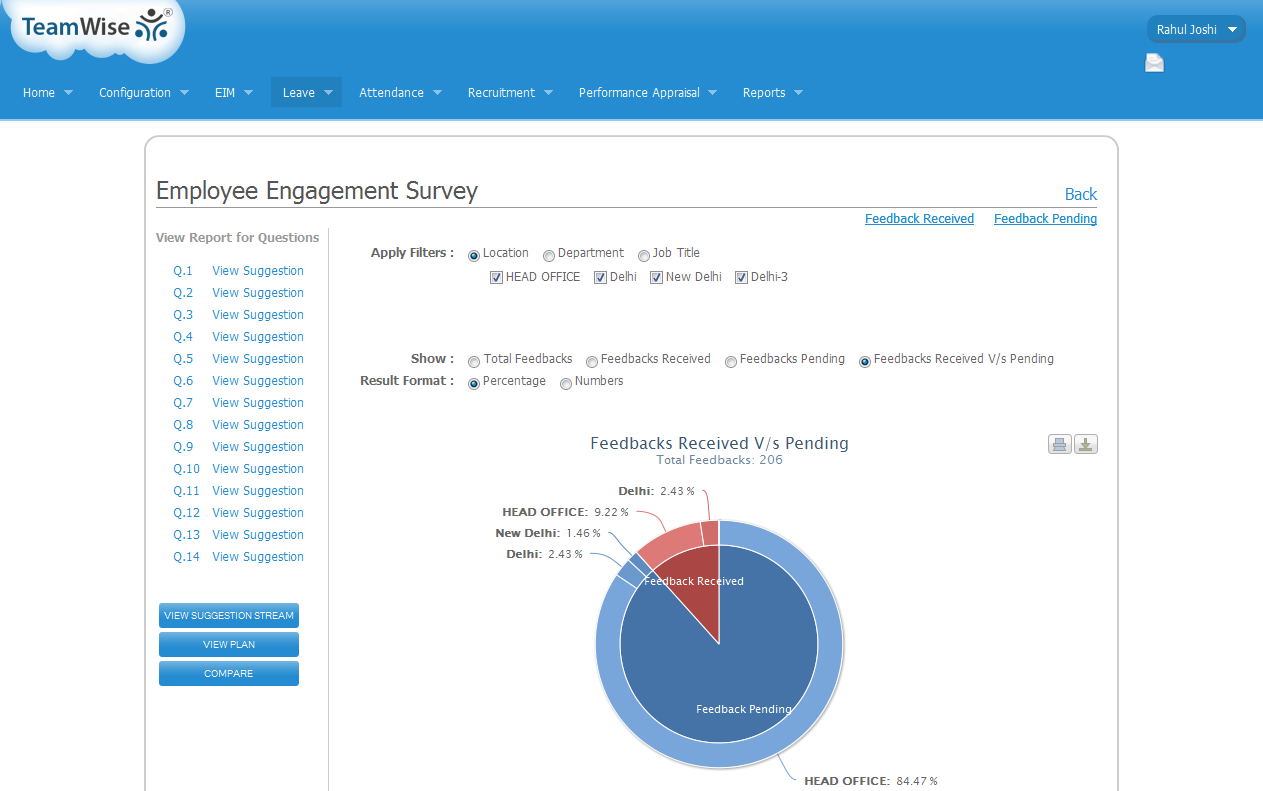Expand the Reports menu dropdown
The width and height of the screenshot is (1263, 791).
tap(772, 93)
